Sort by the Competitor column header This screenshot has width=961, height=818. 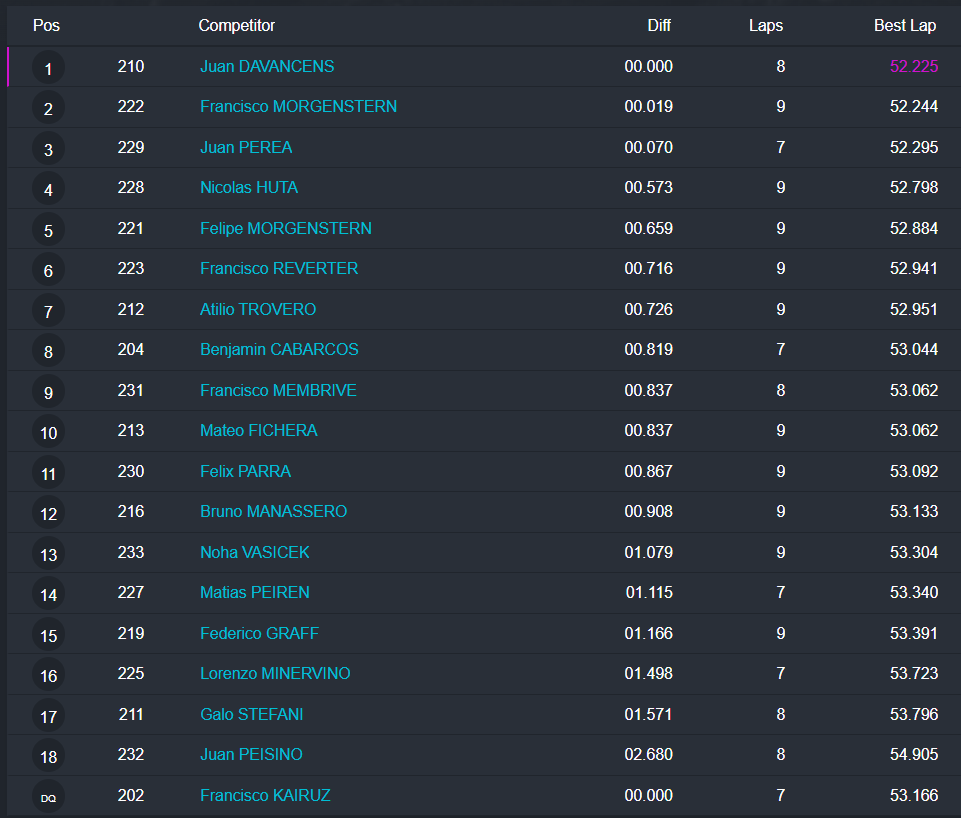point(237,25)
